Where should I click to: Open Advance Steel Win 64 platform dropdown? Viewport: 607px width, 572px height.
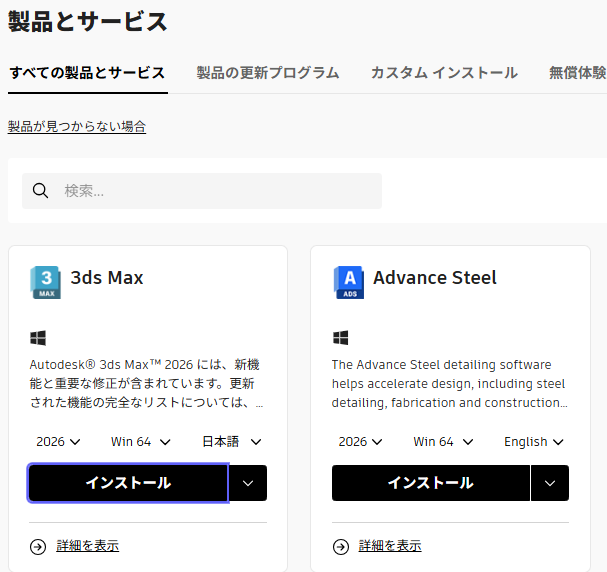(x=443, y=442)
